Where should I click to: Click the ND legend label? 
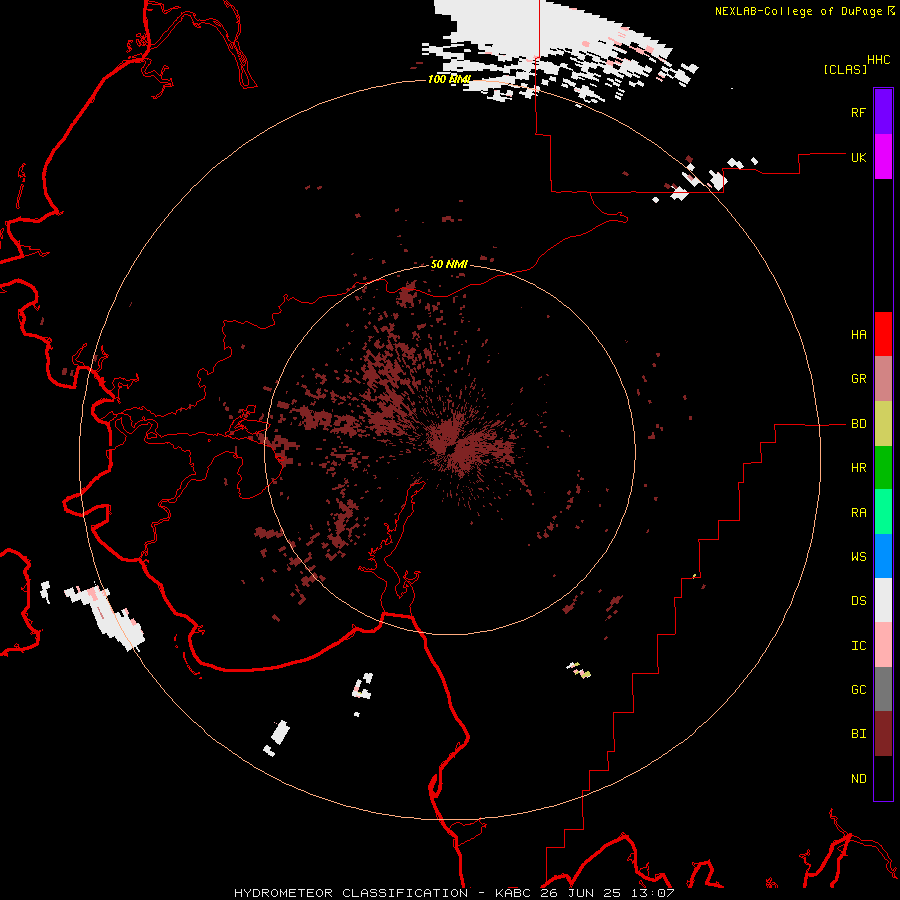[858, 779]
